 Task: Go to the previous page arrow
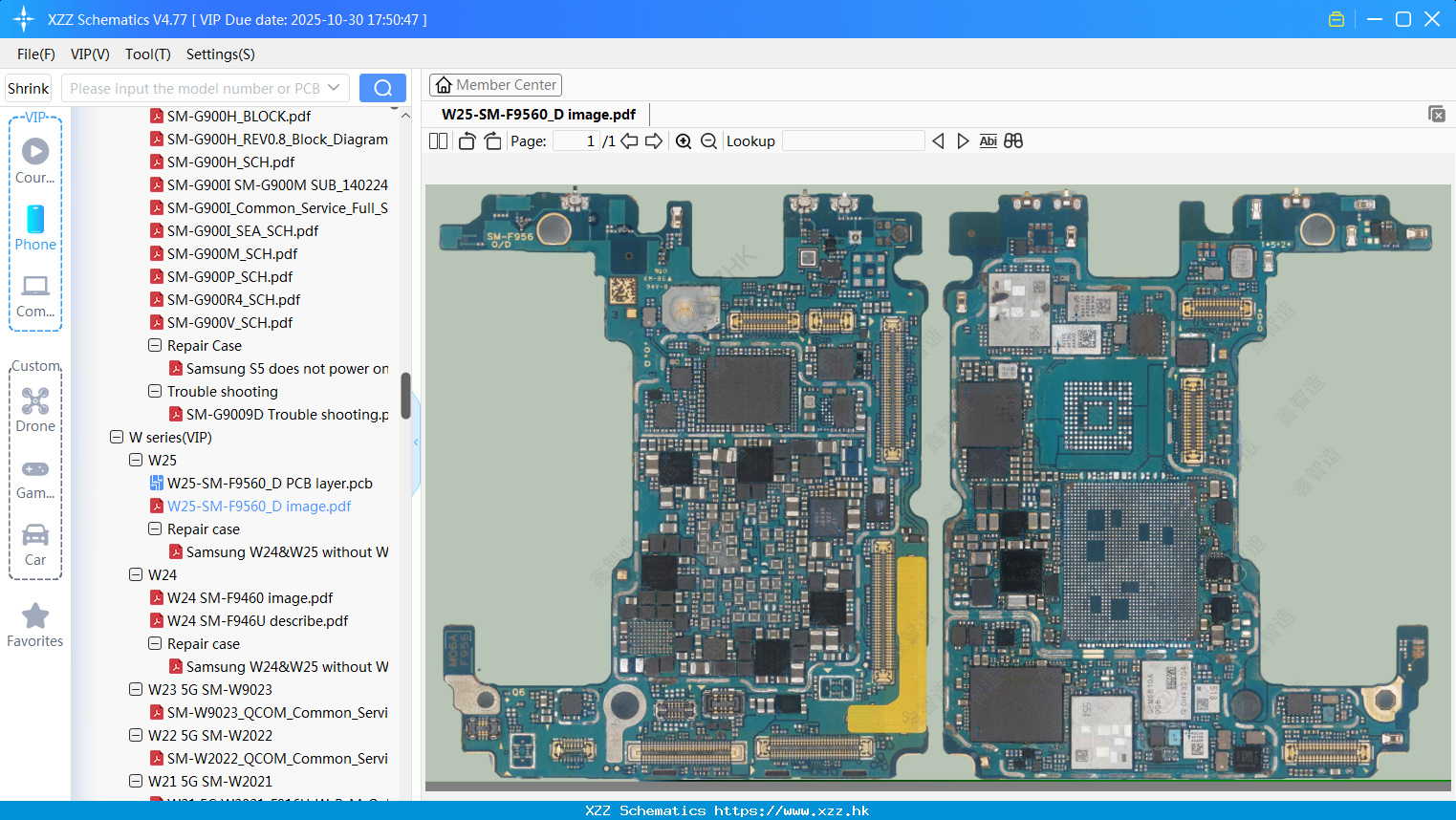tap(629, 140)
